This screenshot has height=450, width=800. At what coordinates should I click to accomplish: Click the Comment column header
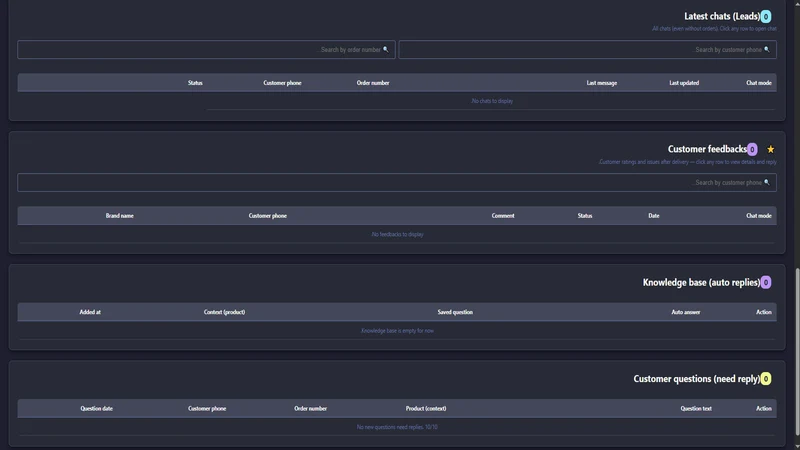click(x=503, y=216)
